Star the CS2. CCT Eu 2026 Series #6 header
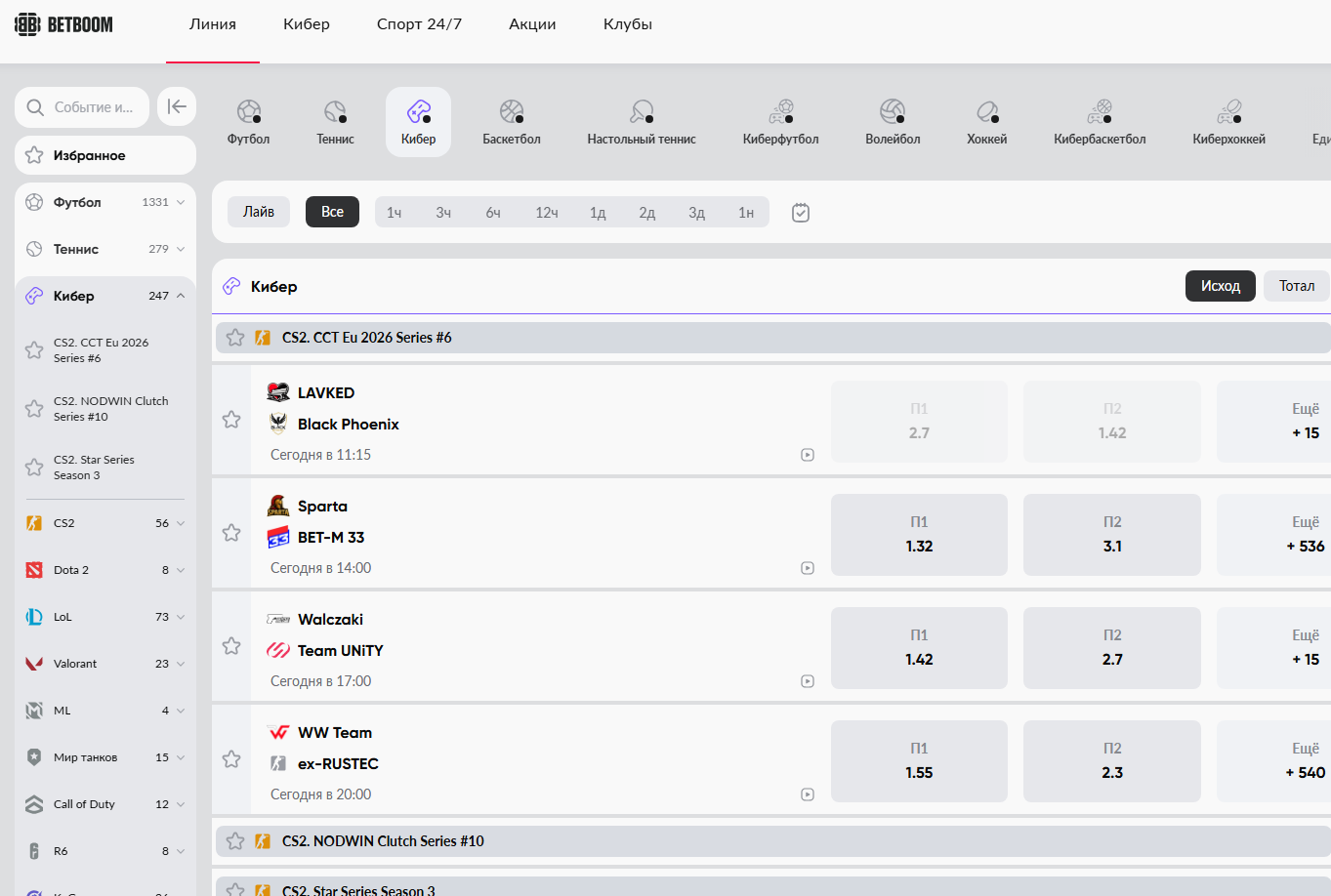The height and width of the screenshot is (896, 1331). tap(235, 338)
